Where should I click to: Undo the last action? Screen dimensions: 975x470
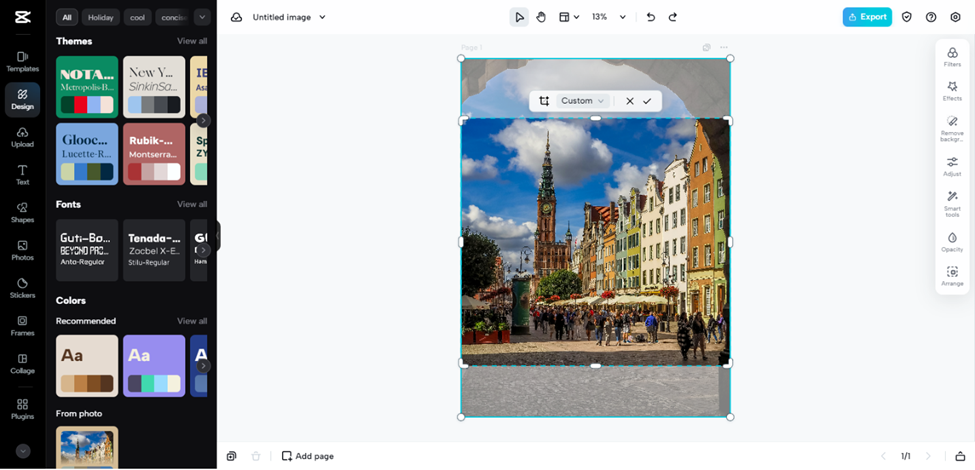(x=650, y=17)
